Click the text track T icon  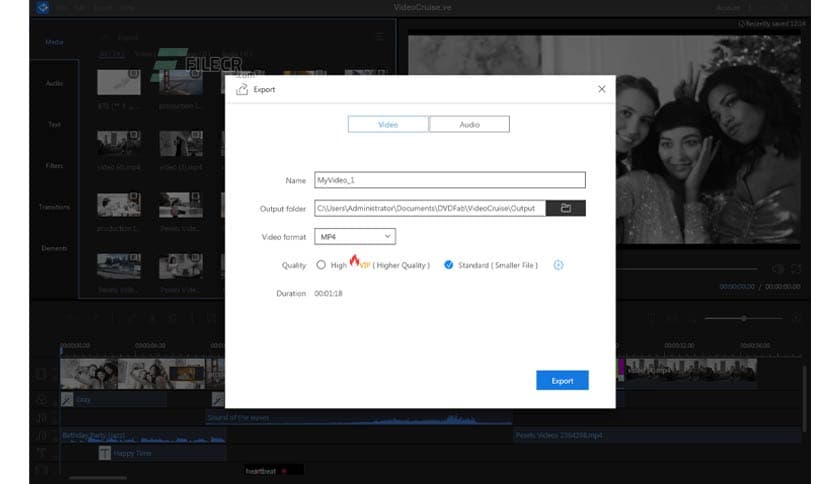point(41,453)
